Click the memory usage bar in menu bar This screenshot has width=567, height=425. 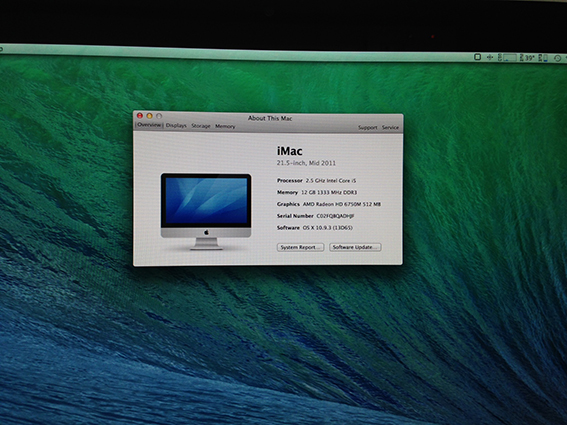coord(543,58)
